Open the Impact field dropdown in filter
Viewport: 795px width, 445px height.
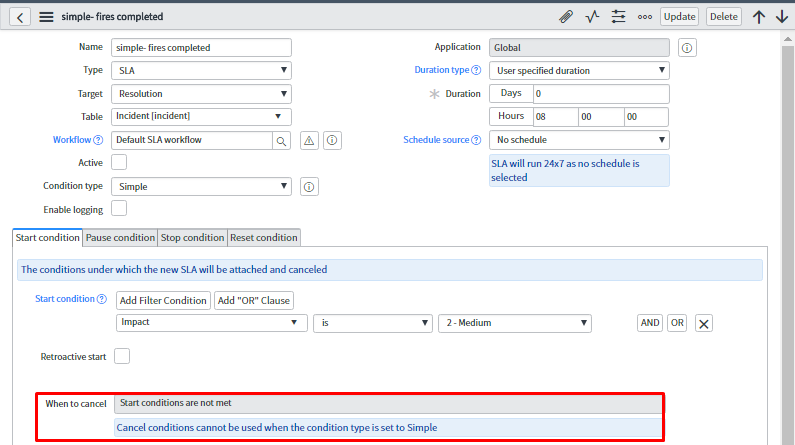click(211, 323)
